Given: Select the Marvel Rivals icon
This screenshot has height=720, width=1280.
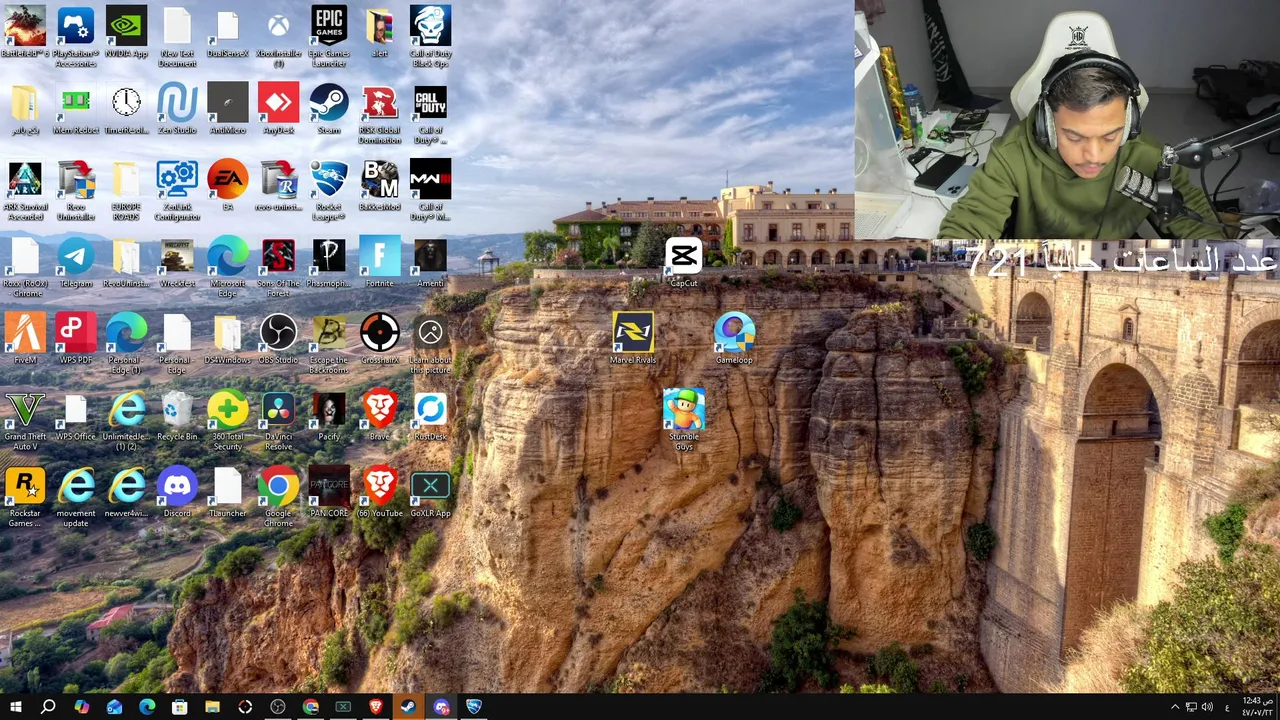Looking at the screenshot, I should tap(633, 339).
